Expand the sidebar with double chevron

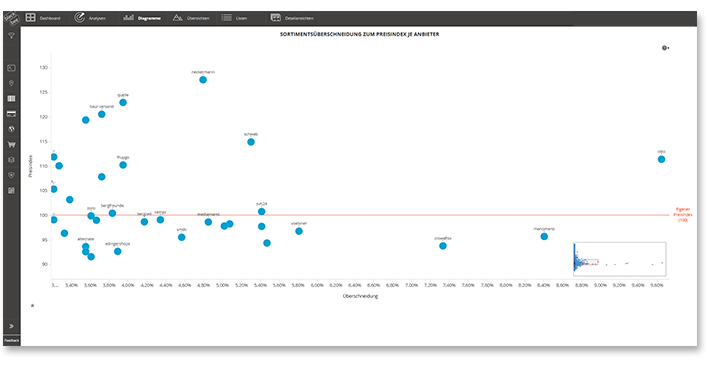coord(11,326)
